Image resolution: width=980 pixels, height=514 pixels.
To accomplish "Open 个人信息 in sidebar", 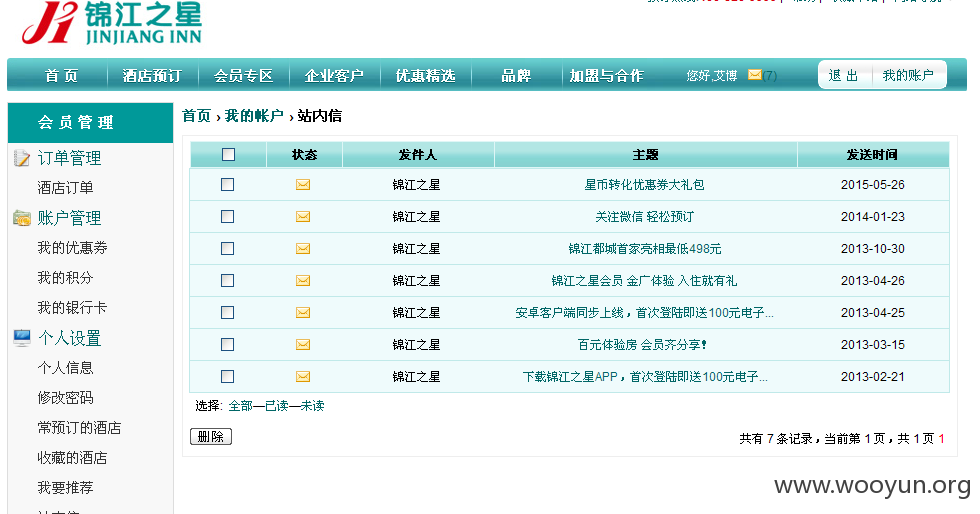I will [66, 368].
